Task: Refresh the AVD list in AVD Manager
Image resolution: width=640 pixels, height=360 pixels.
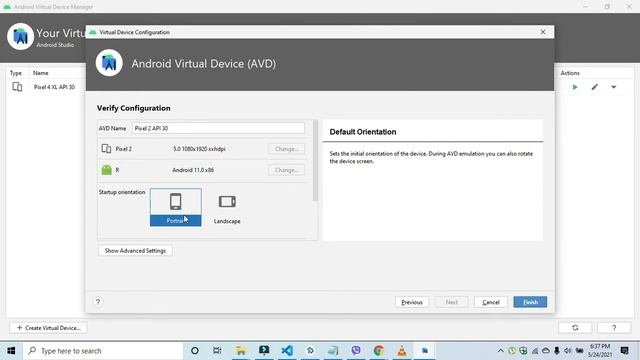Action: coord(575,328)
